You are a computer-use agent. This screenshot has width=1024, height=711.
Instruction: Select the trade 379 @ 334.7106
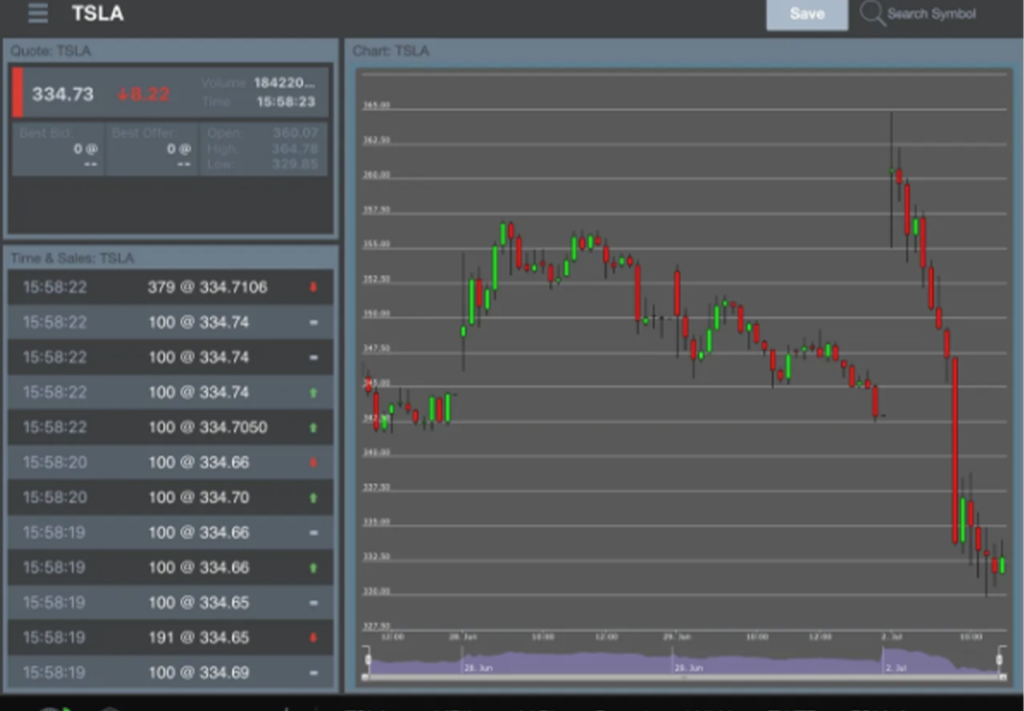coord(170,287)
